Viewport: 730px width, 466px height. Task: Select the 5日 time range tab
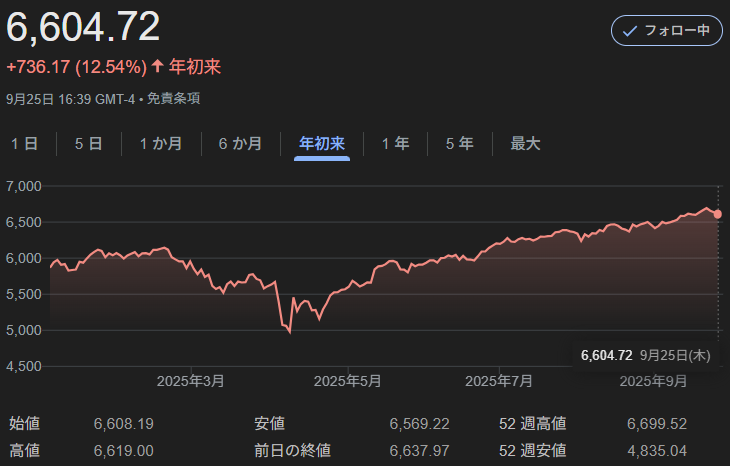88,144
